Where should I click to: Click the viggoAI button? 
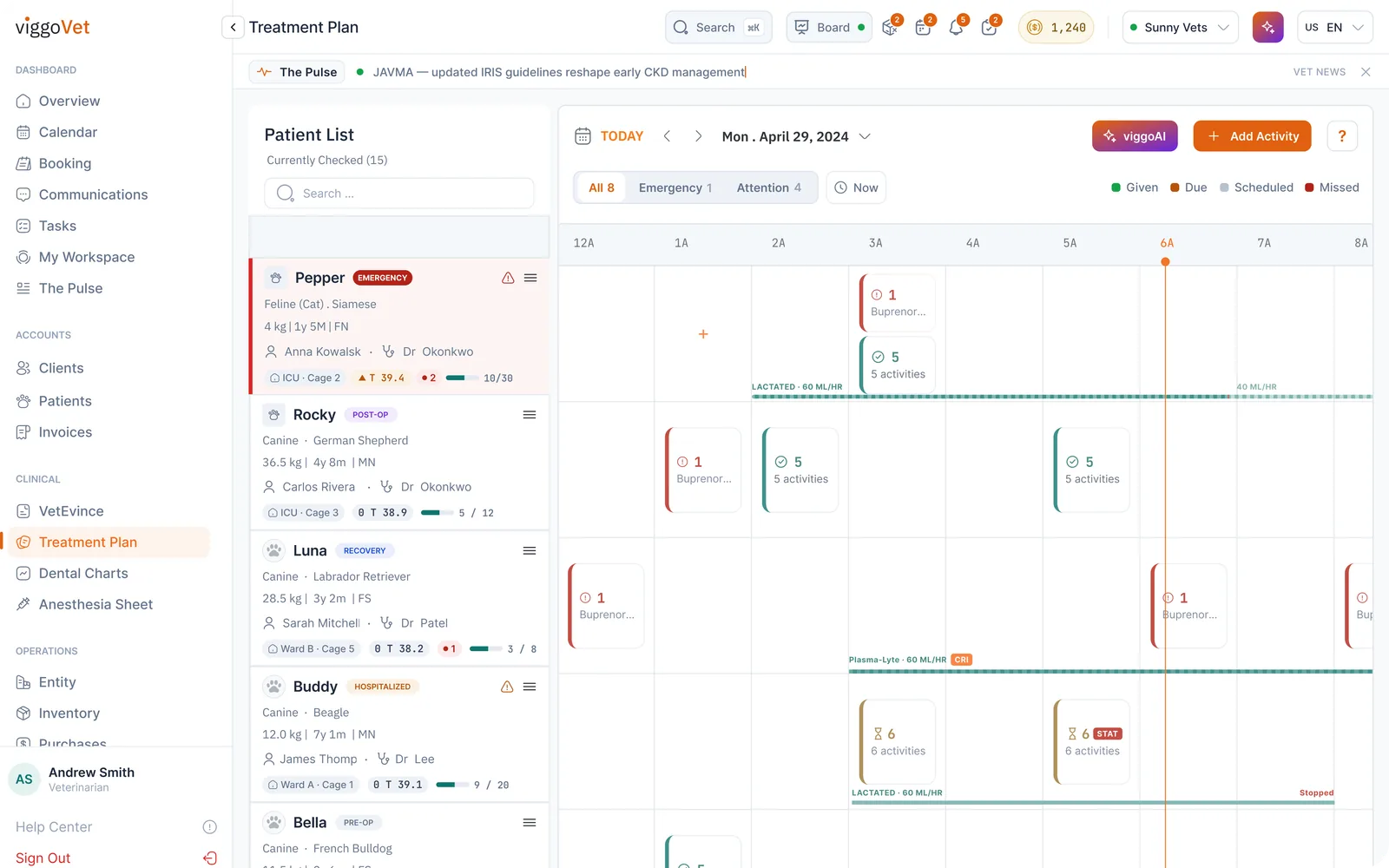point(1135,136)
